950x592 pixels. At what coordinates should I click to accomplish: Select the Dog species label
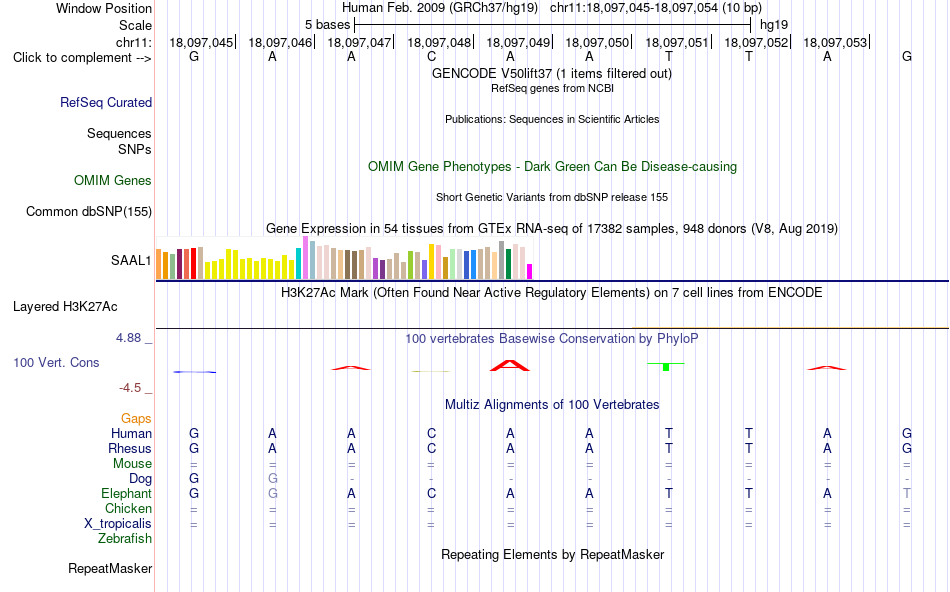click(140, 479)
